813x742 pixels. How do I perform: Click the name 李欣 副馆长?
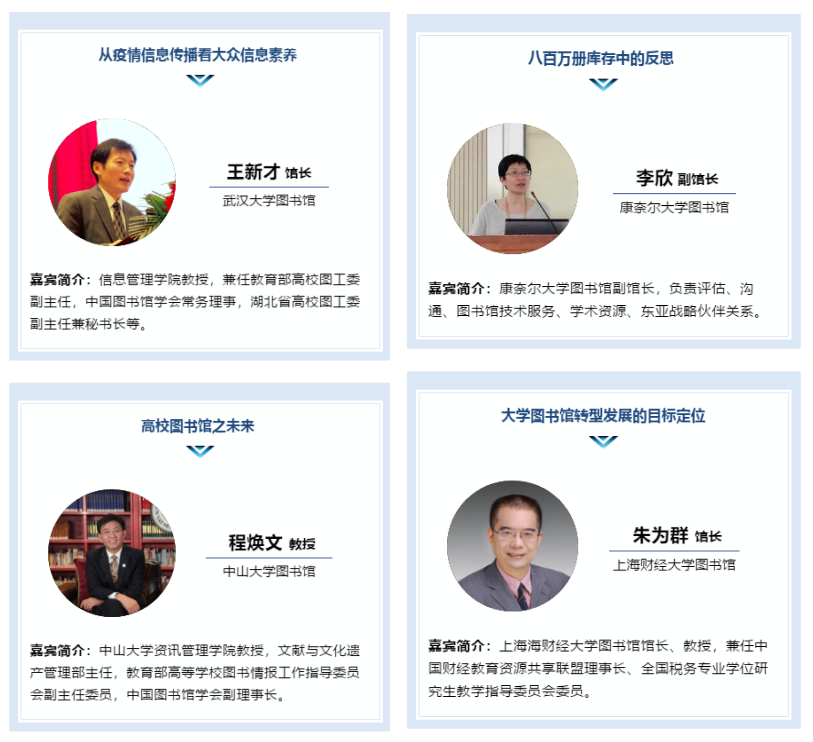click(x=677, y=178)
